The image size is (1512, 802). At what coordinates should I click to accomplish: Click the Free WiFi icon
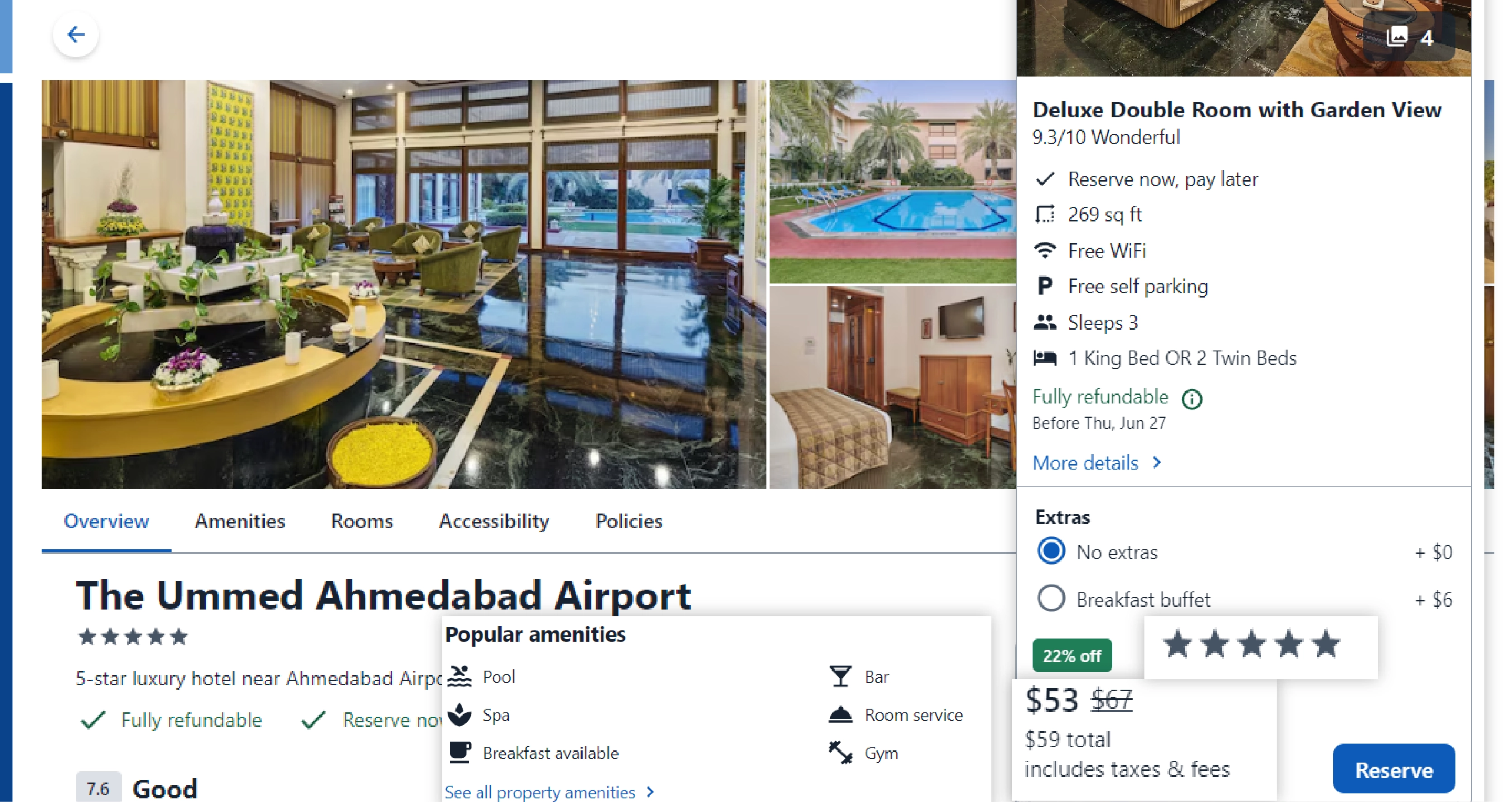(1045, 251)
